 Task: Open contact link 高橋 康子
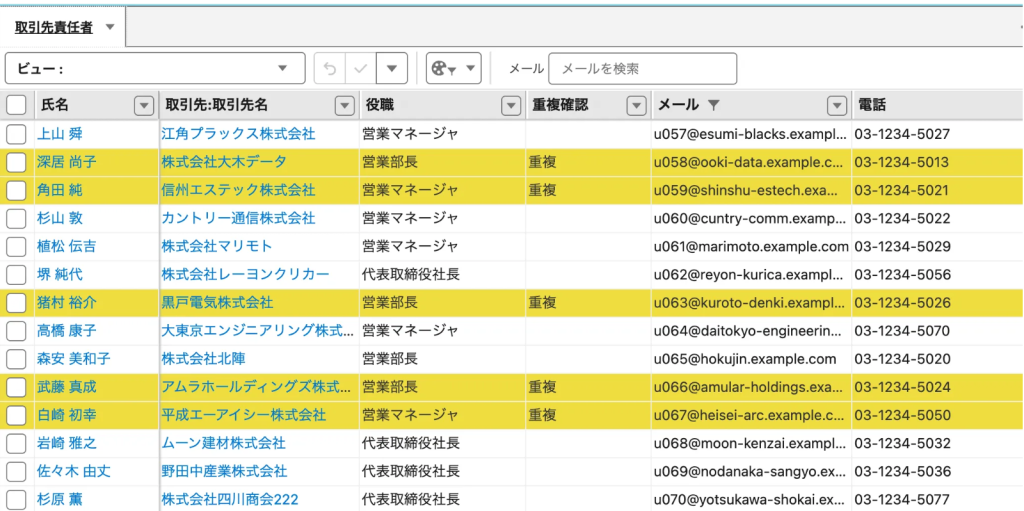pyautogui.click(x=67, y=331)
